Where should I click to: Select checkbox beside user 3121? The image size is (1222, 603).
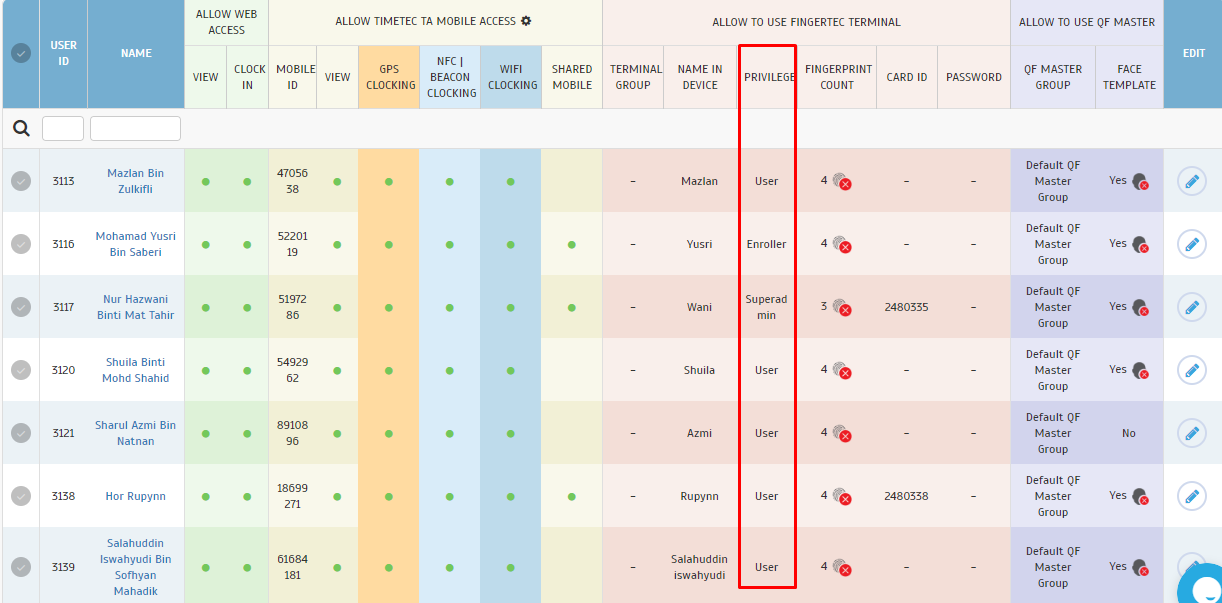pyautogui.click(x=20, y=433)
